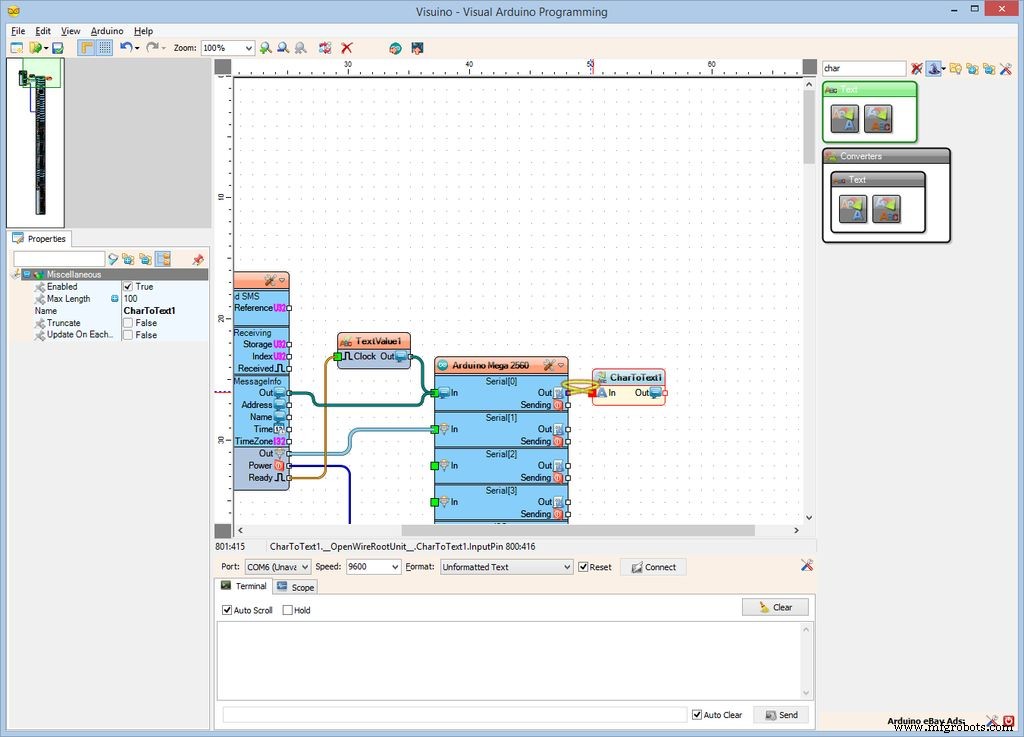
Task: Click the red X delete icon in toolbar
Action: pyautogui.click(x=347, y=48)
